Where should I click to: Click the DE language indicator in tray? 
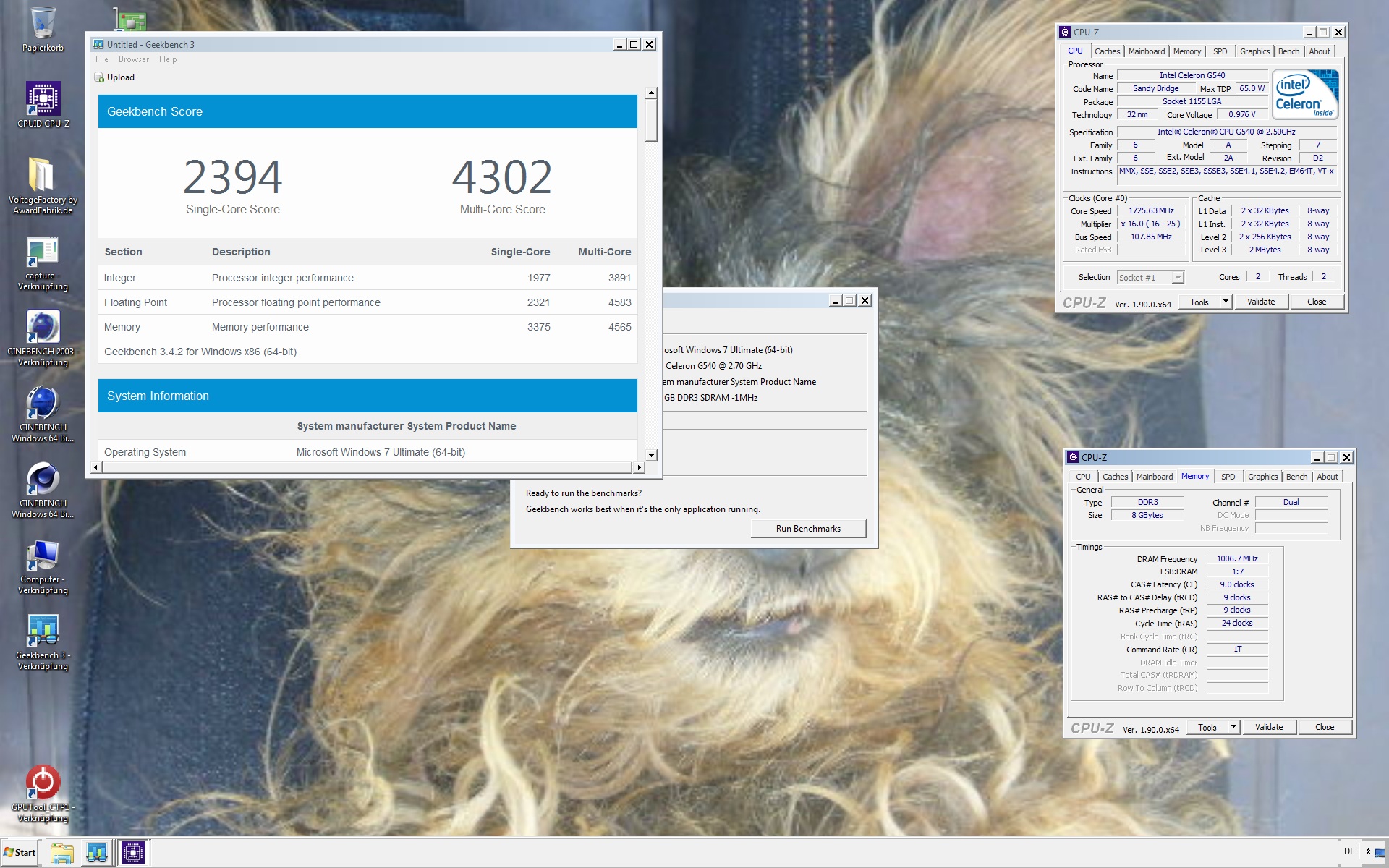tap(1349, 851)
